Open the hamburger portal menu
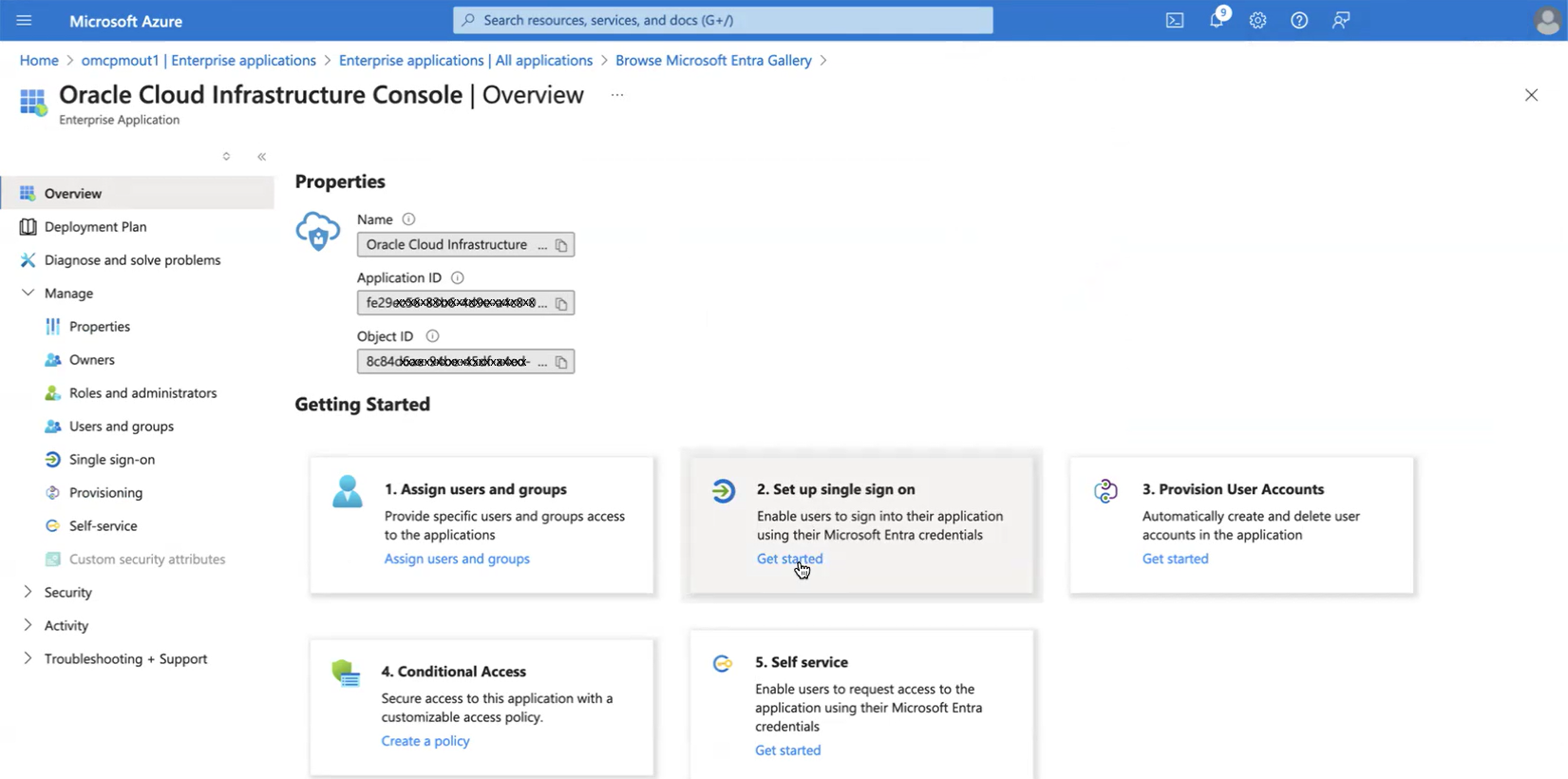This screenshot has width=1568, height=779. (x=24, y=21)
